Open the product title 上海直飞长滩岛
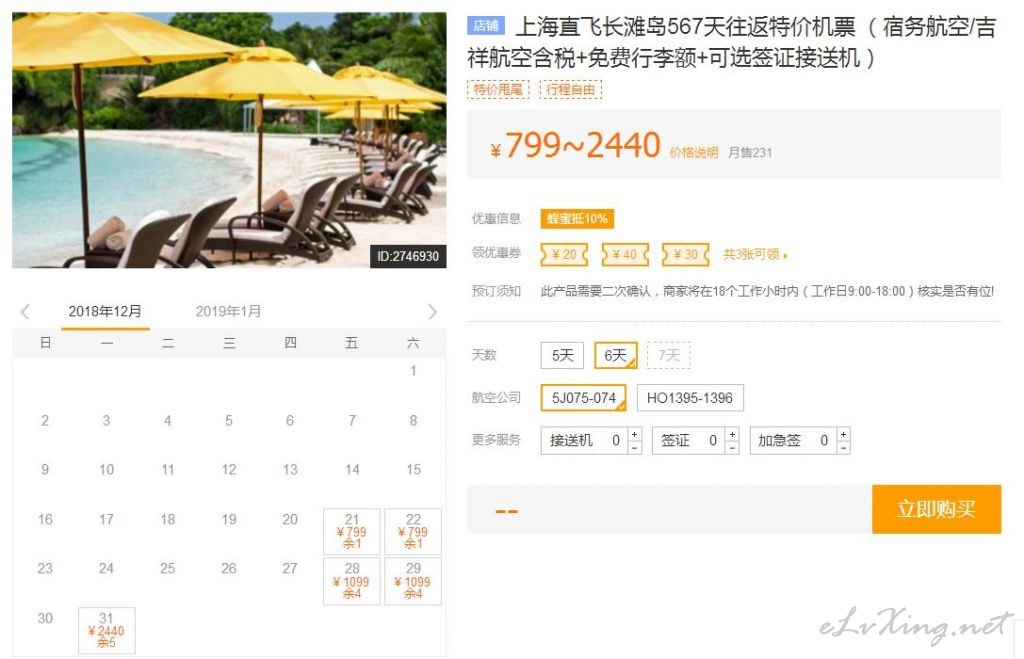Screen dimensions: 1024x659 (x=731, y=42)
